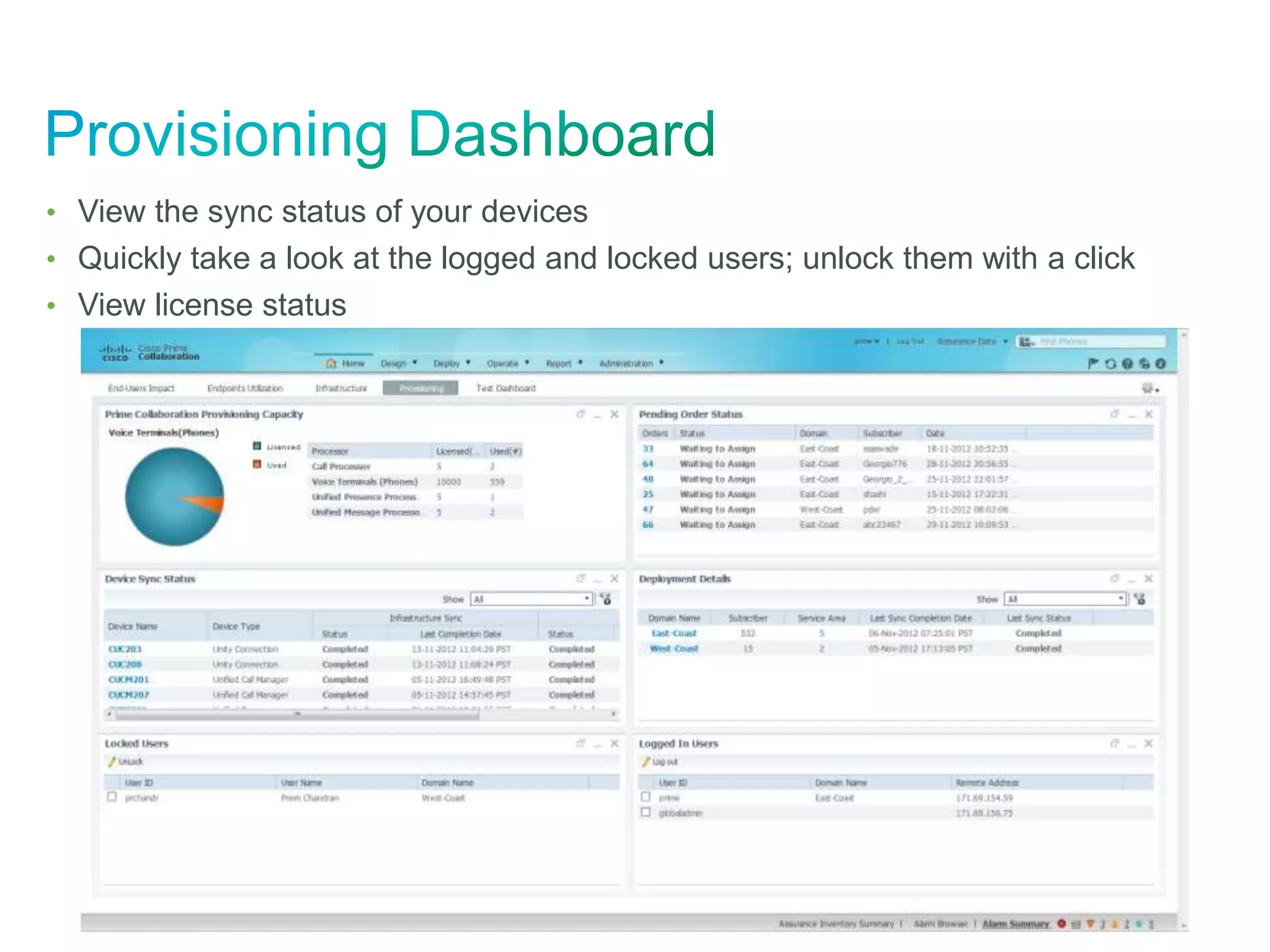Click Unlock pencil icon in Locked Users
Screen dimensions: 1270x952
coord(112,762)
